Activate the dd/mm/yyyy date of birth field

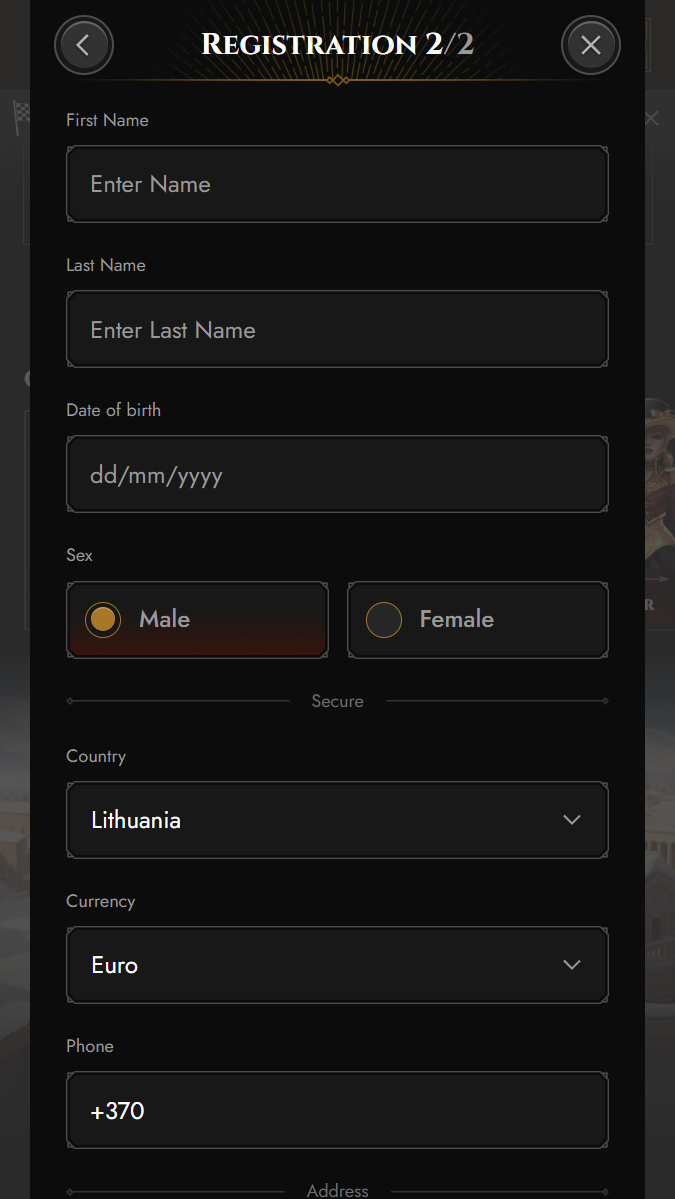pos(337,475)
